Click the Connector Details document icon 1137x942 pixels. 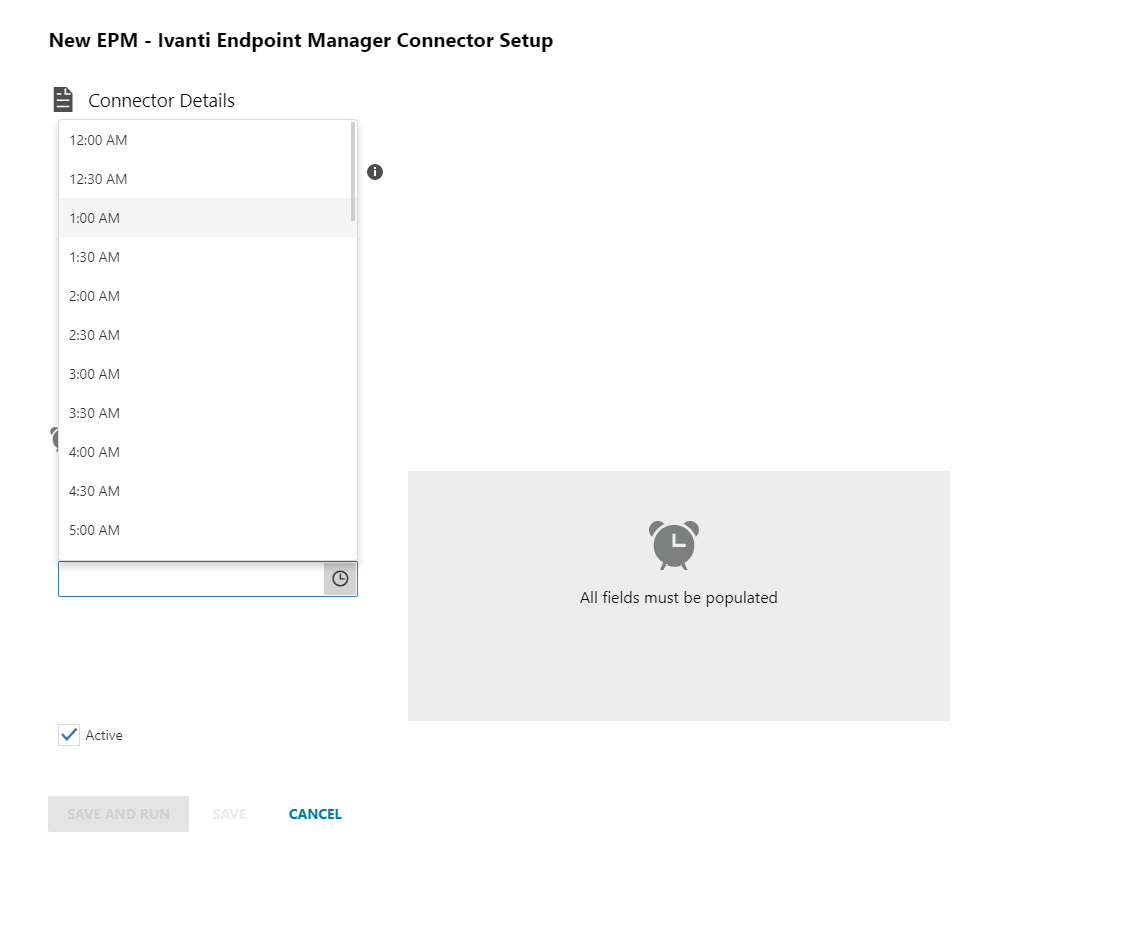(x=63, y=98)
